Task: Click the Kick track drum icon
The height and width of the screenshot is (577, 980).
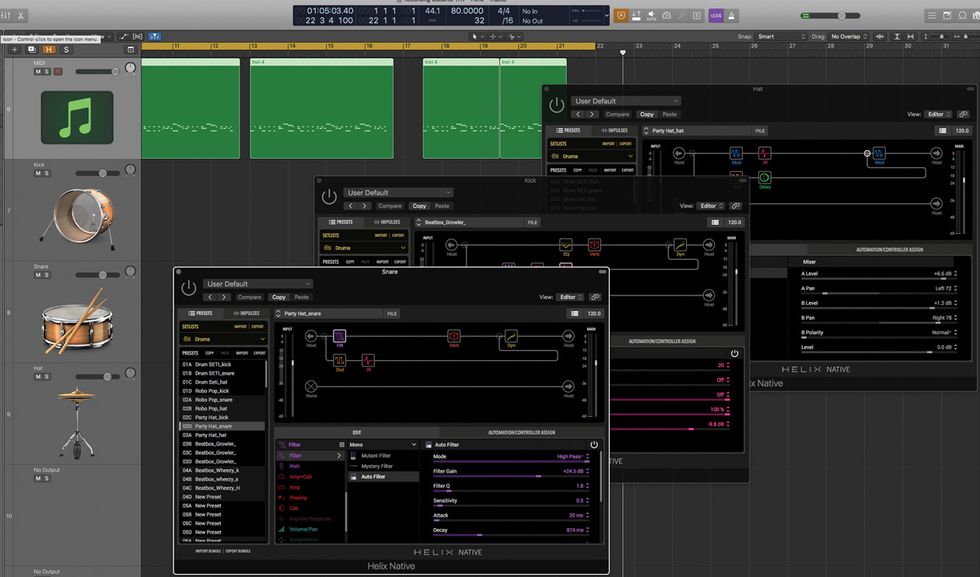Action: click(x=79, y=217)
